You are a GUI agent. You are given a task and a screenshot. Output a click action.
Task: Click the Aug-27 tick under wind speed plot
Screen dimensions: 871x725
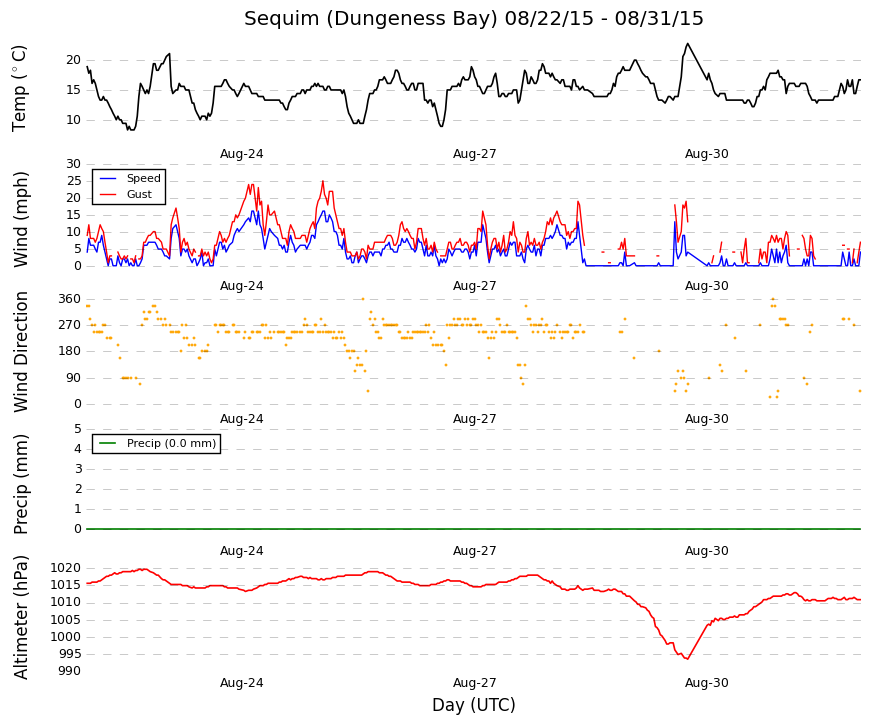474,286
